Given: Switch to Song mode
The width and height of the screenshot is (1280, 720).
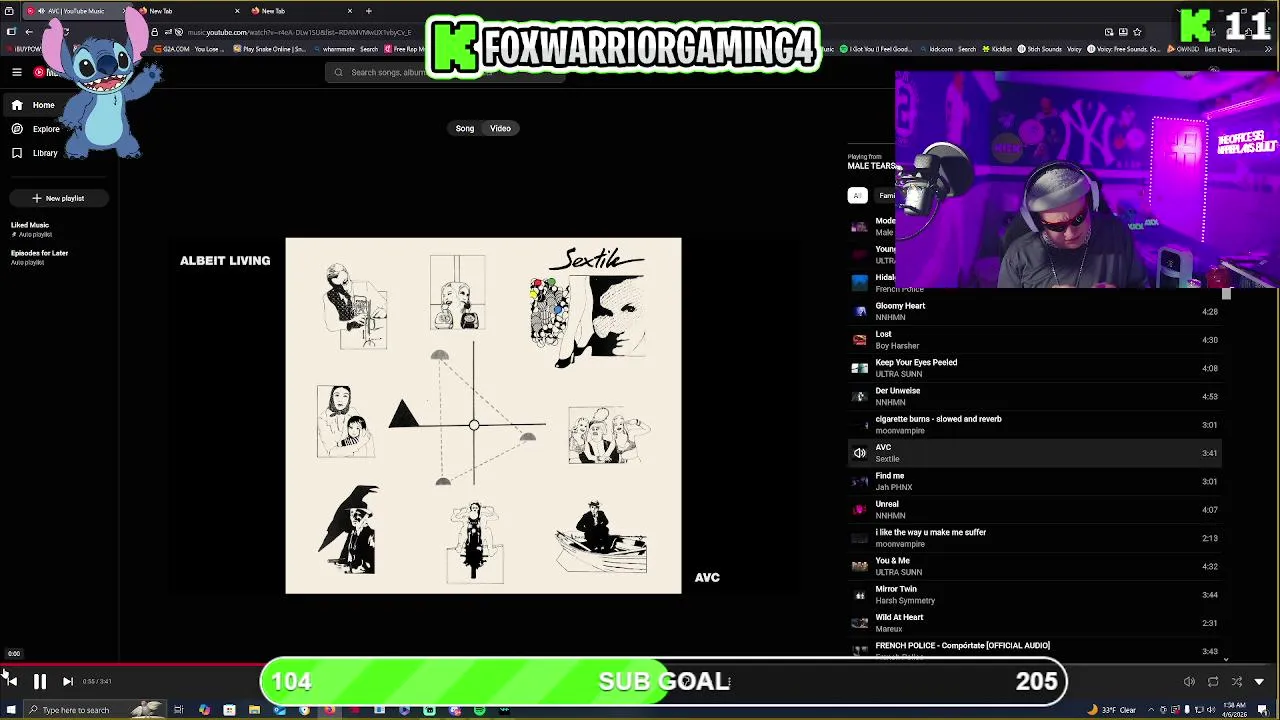Looking at the screenshot, I should [x=465, y=128].
